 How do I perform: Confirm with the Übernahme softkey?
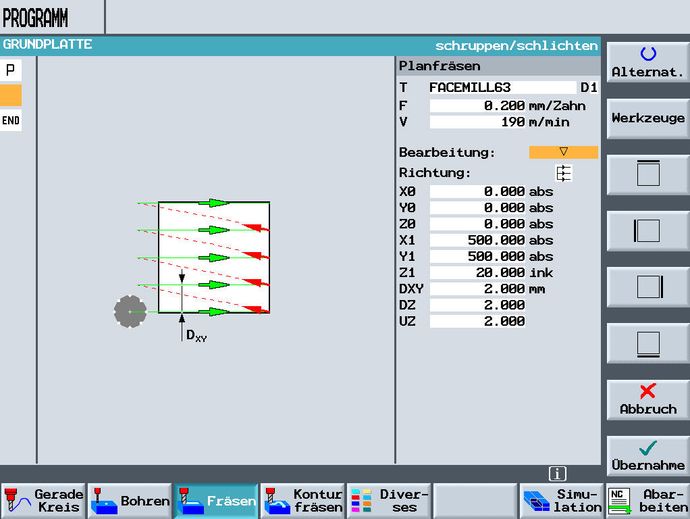(648, 456)
